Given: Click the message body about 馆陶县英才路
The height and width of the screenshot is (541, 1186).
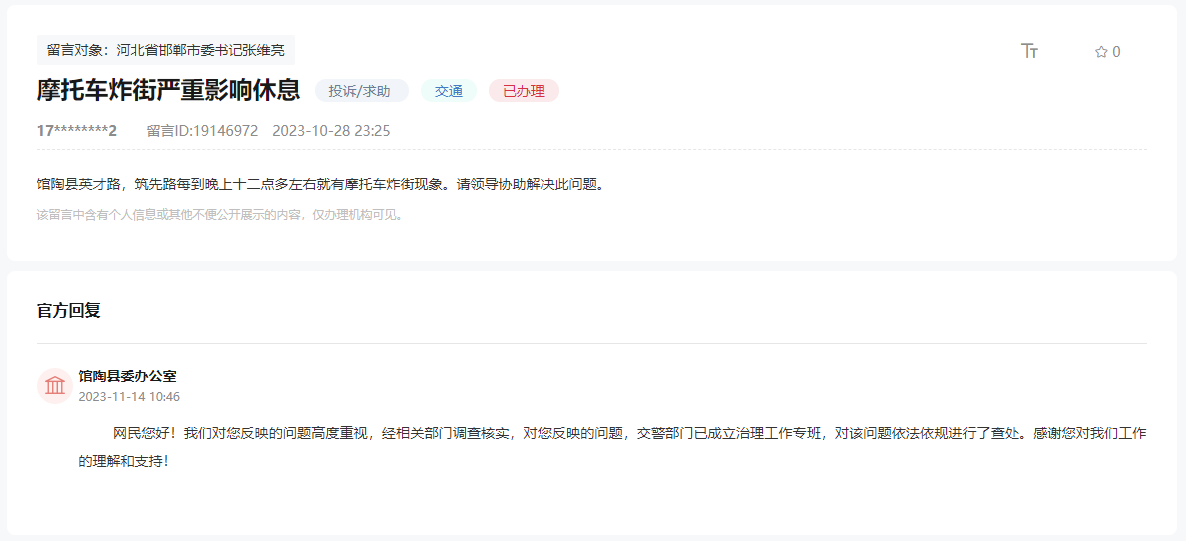Looking at the screenshot, I should click(x=321, y=184).
